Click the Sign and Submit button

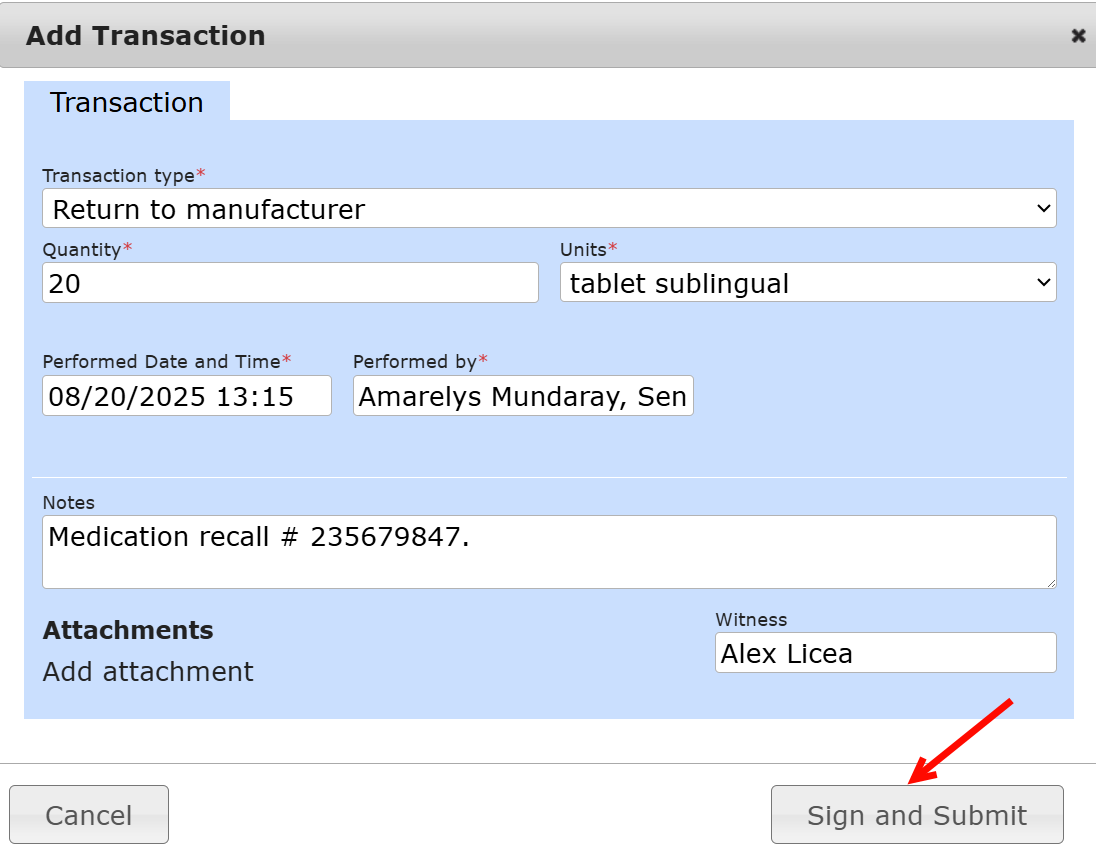click(x=917, y=815)
